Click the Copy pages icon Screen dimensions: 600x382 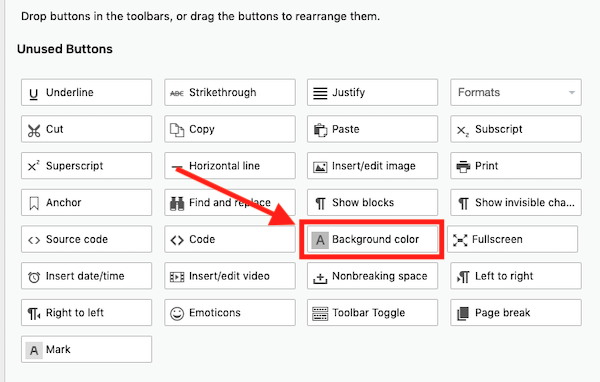click(x=177, y=130)
